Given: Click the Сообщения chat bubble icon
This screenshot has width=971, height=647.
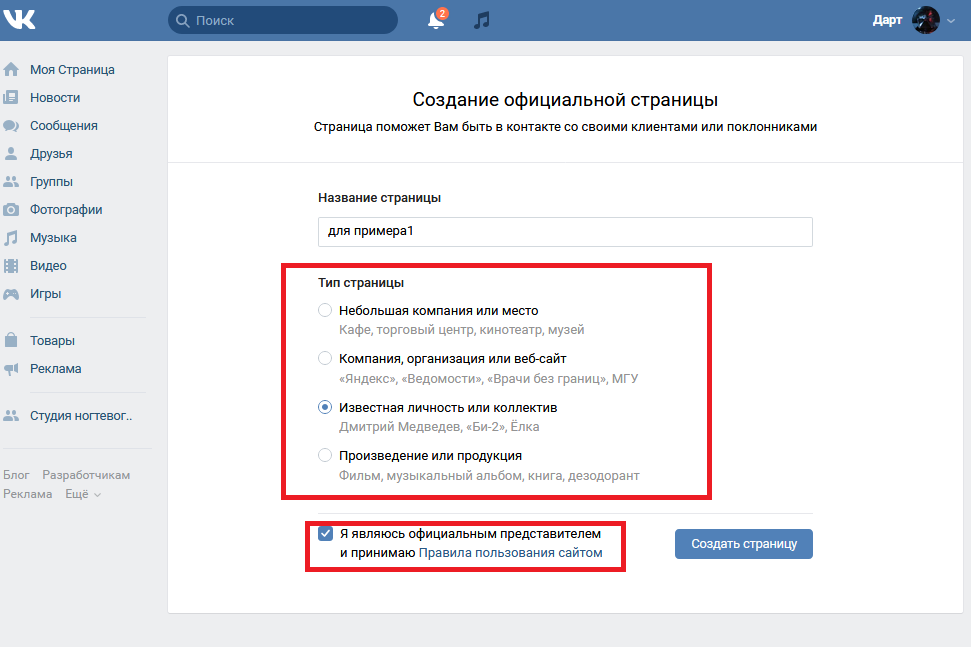Looking at the screenshot, I should [x=11, y=126].
